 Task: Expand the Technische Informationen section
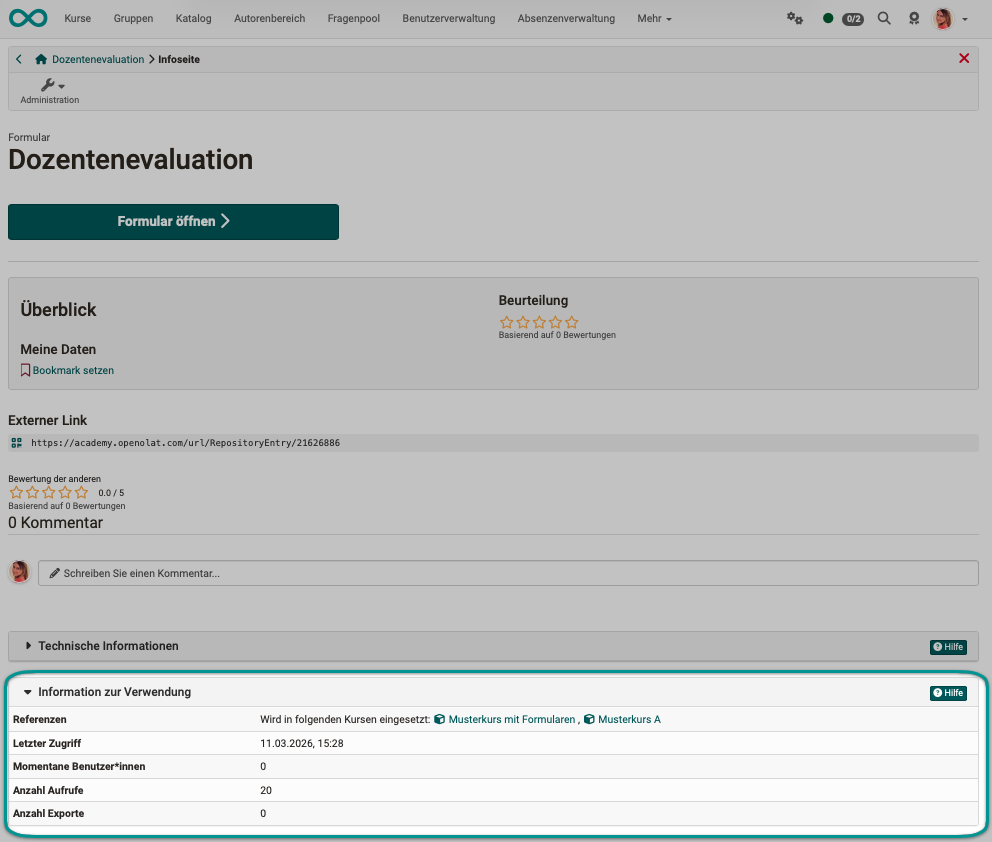108,646
